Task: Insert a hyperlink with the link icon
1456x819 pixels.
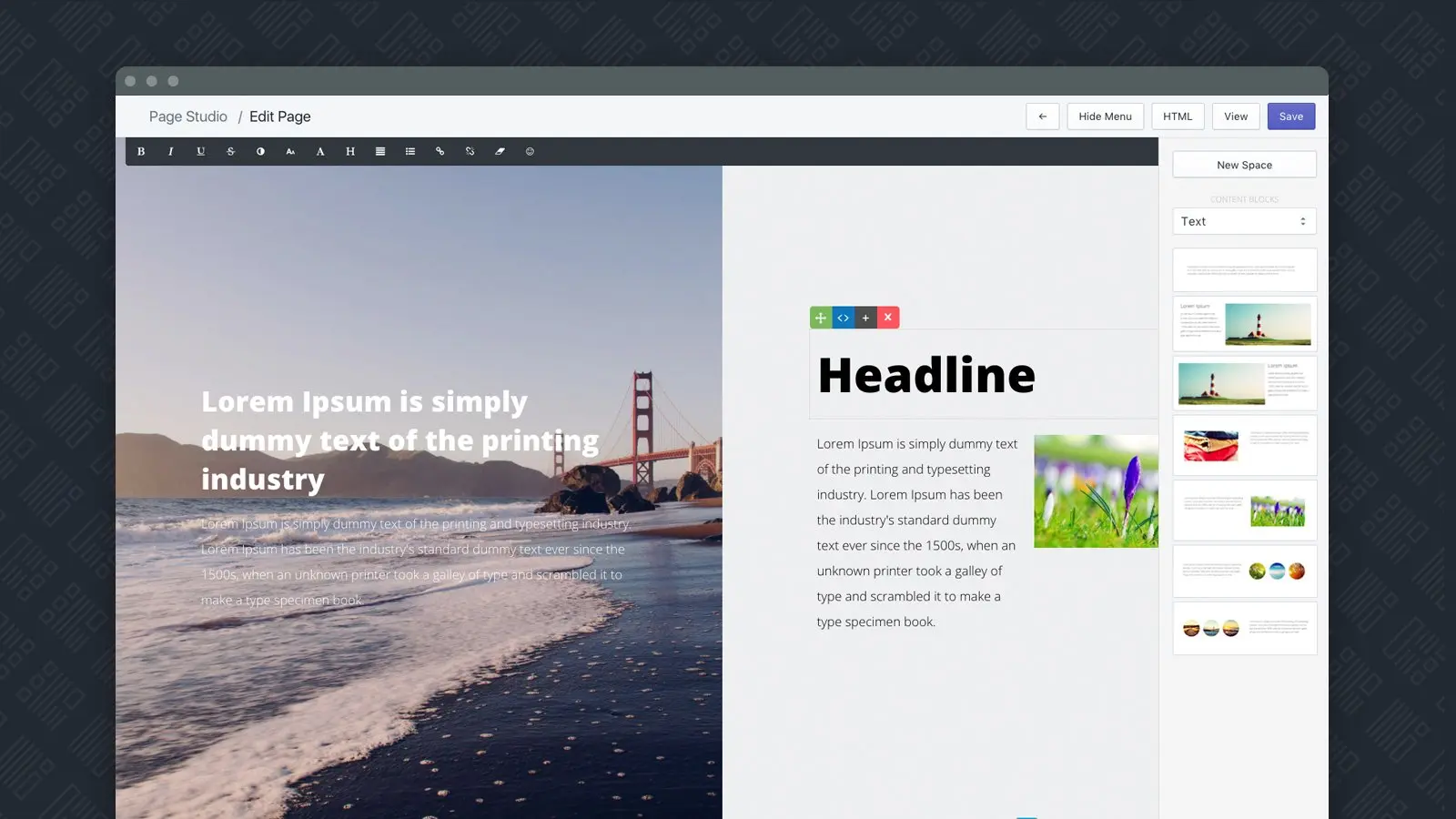Action: (x=440, y=152)
